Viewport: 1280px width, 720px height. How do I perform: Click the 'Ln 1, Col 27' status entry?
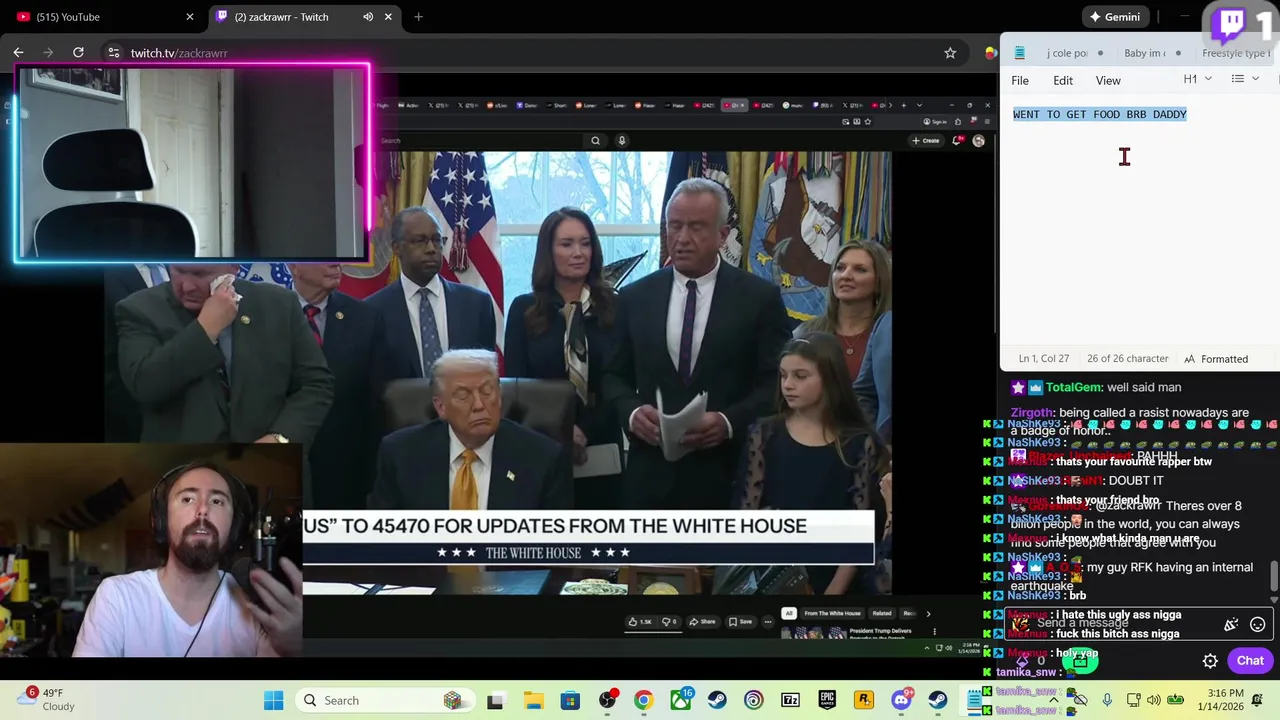click(1044, 358)
